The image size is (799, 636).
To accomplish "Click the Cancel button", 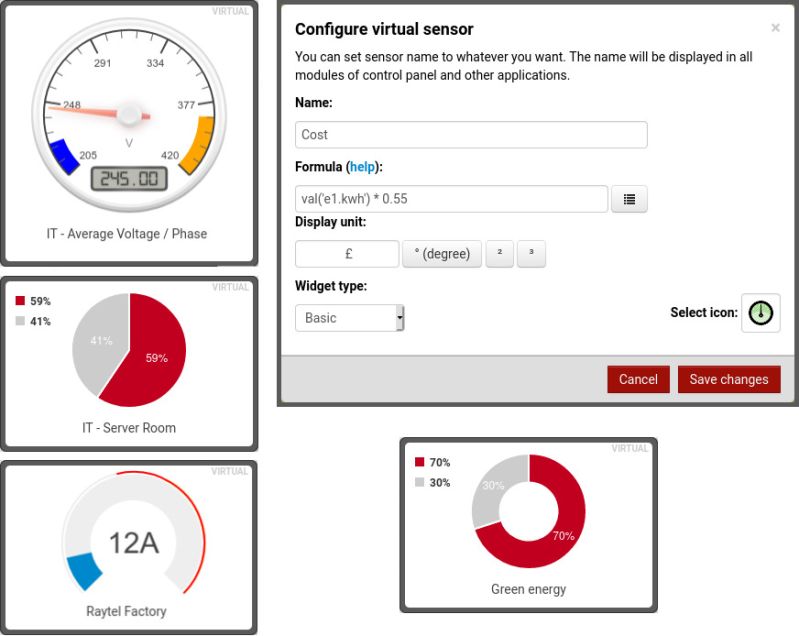I will coord(638,379).
